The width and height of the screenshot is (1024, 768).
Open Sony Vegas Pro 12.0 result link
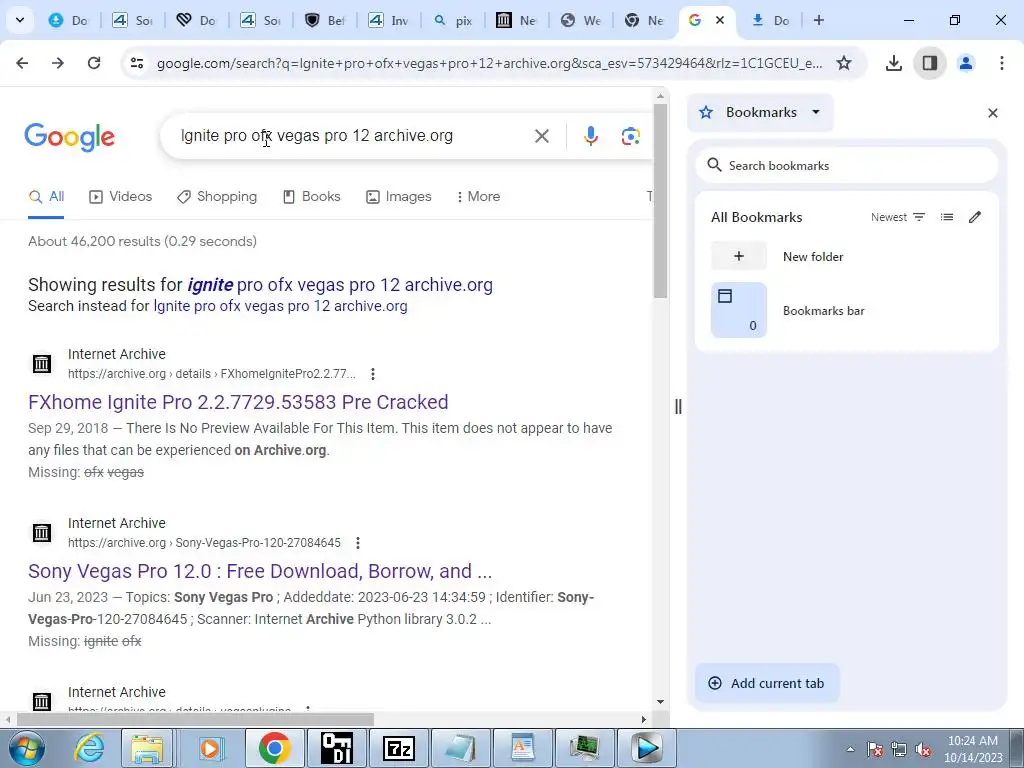pos(260,571)
